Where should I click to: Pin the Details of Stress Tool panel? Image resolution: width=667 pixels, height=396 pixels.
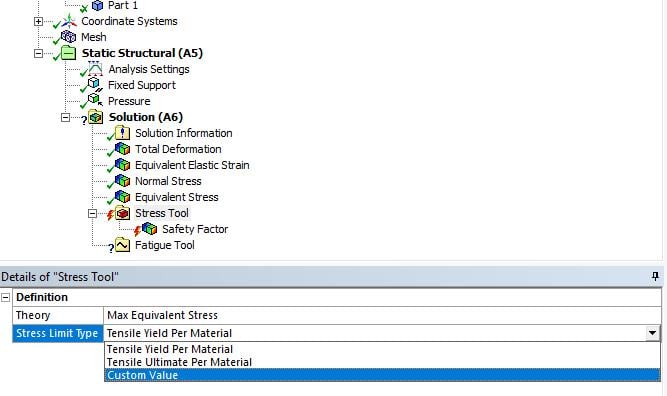coord(655,276)
